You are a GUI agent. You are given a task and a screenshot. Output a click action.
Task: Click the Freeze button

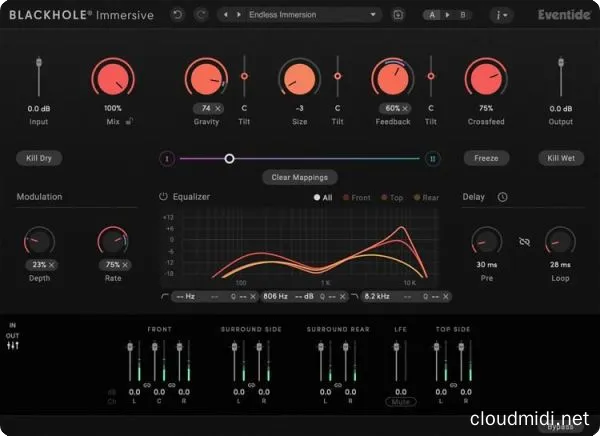tap(487, 158)
